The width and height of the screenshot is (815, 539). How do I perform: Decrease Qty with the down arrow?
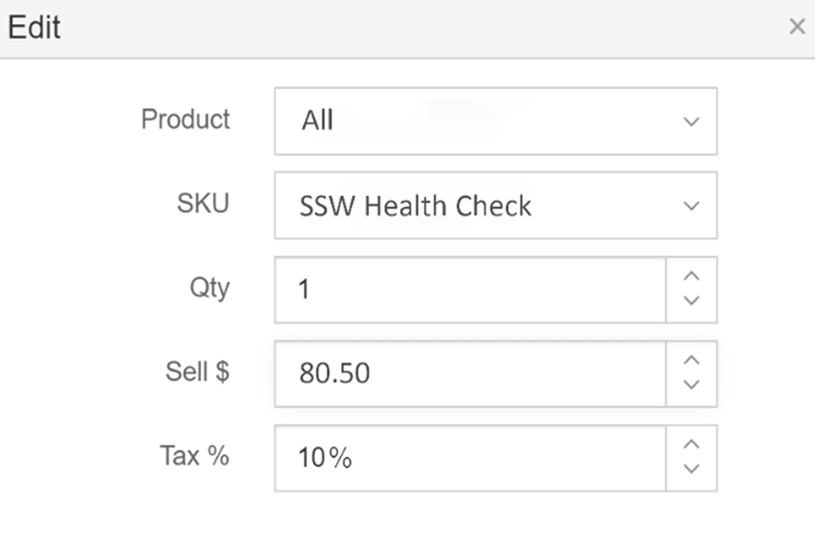point(691,301)
